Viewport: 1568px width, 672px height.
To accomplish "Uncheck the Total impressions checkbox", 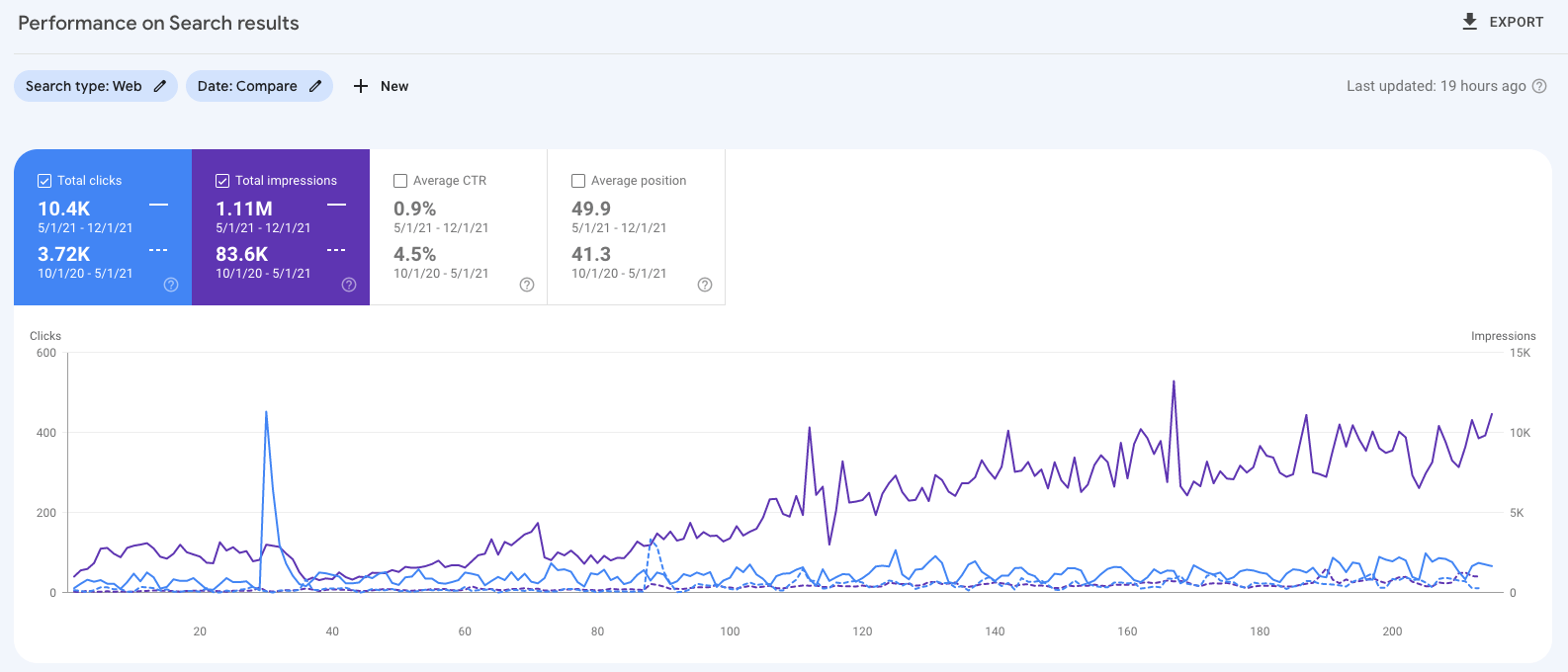I will coord(222,181).
